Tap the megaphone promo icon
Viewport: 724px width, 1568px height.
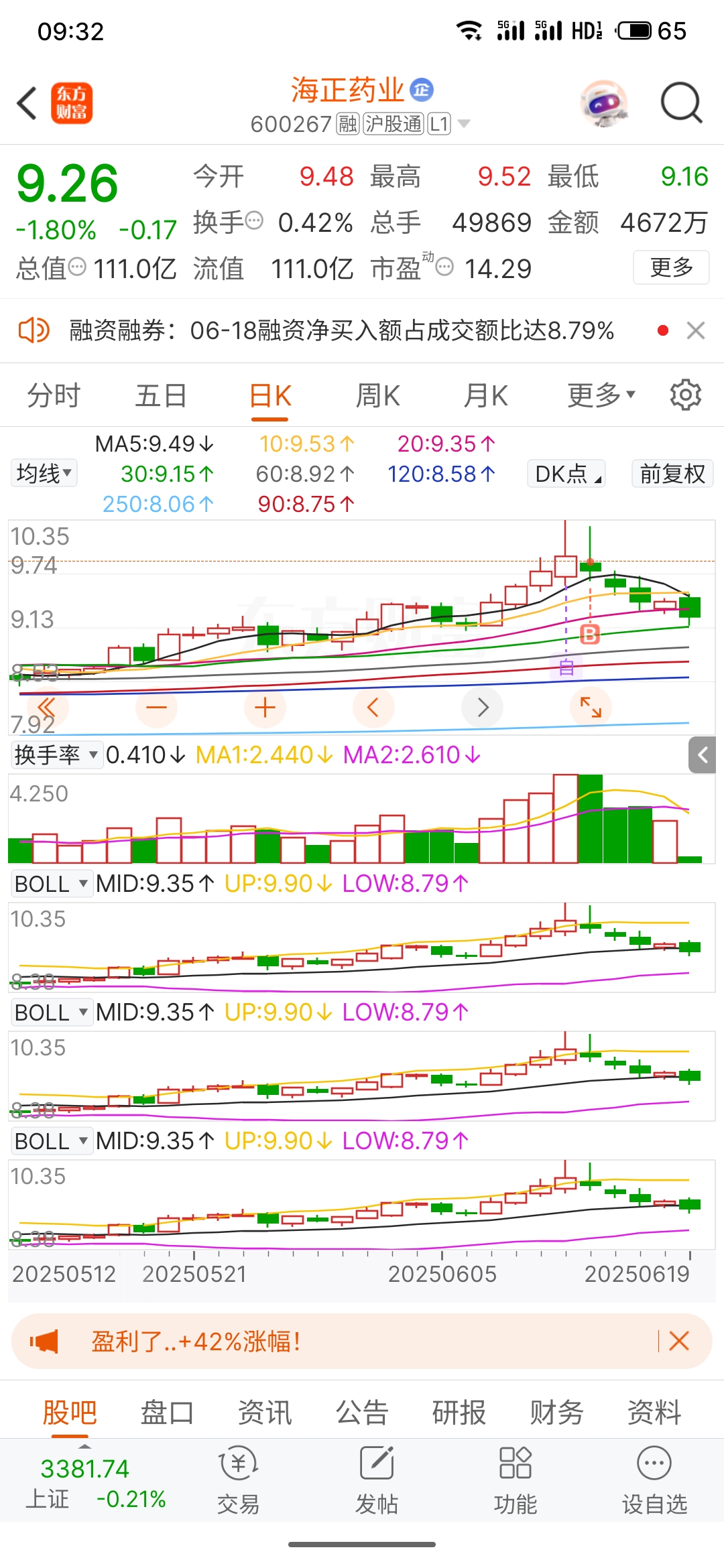click(x=44, y=1342)
